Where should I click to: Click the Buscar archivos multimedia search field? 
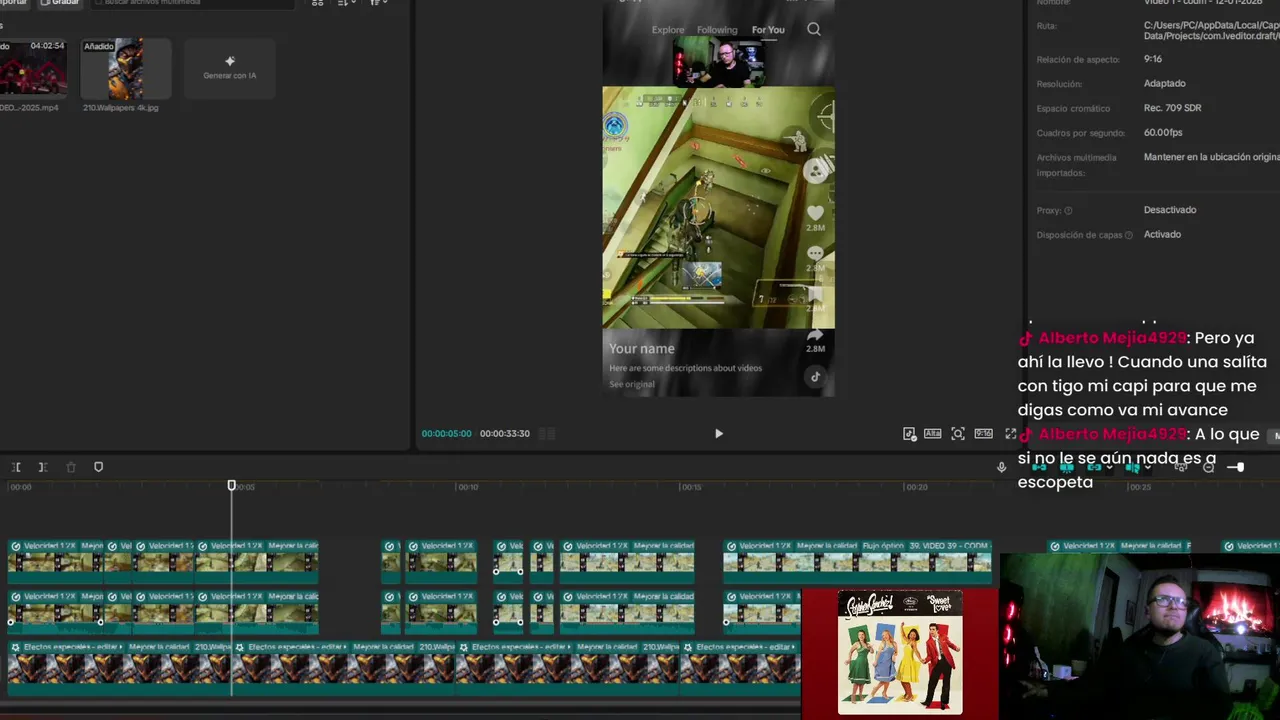[195, 3]
